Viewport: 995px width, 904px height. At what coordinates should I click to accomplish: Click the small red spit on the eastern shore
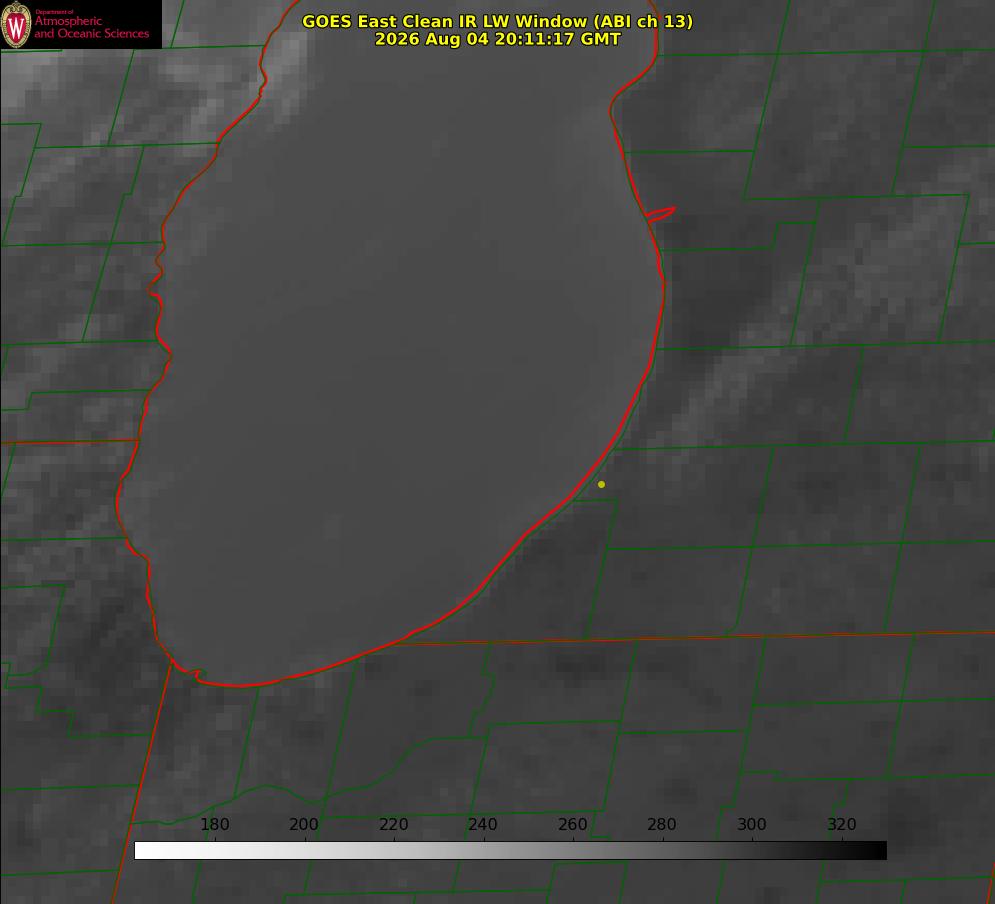(661, 214)
